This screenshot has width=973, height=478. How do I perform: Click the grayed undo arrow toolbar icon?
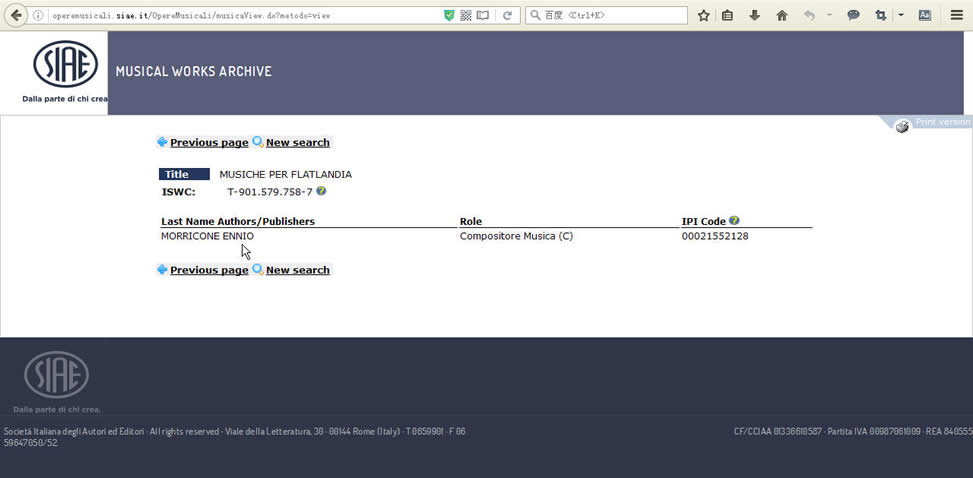(x=809, y=16)
